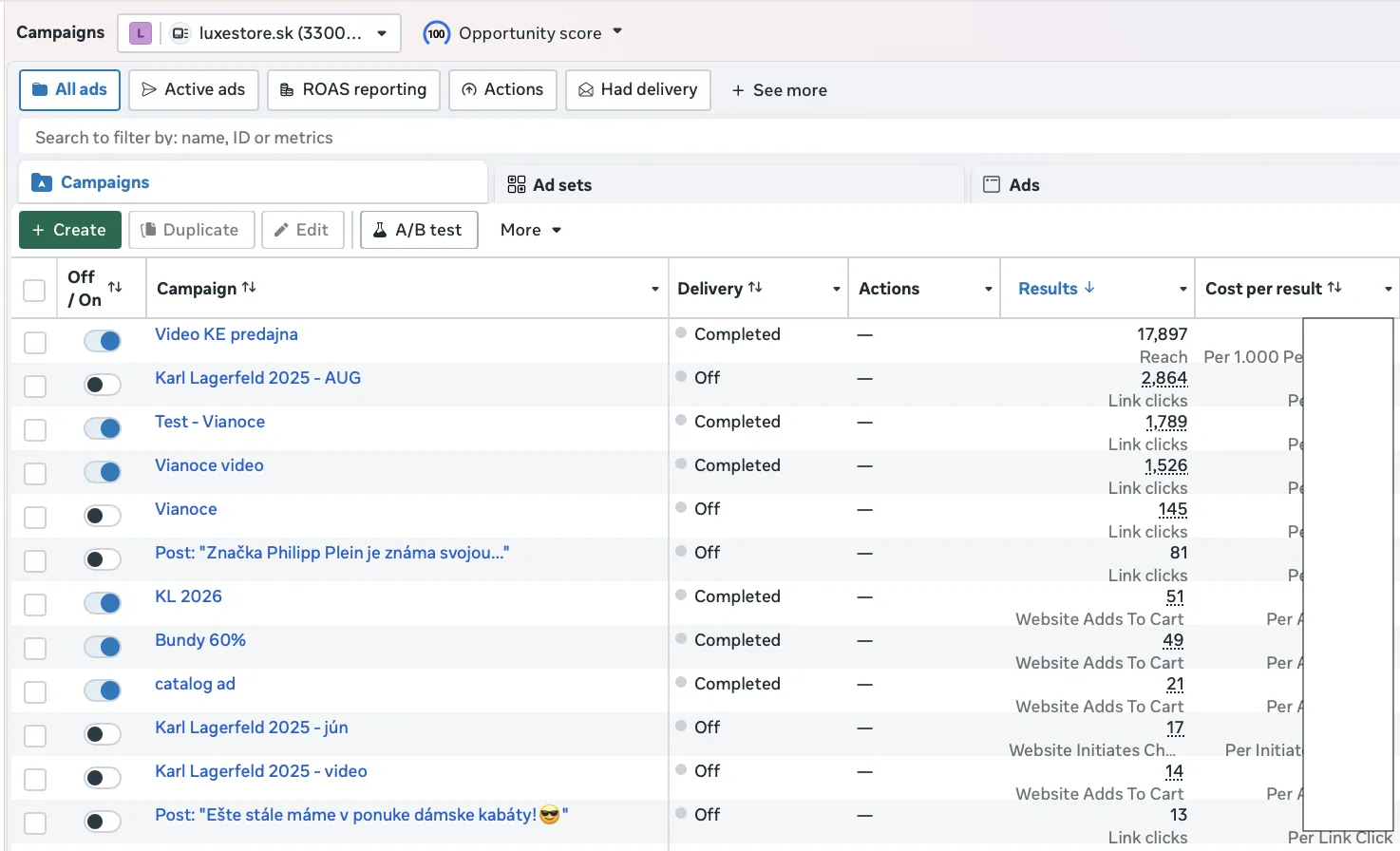
Task: Toggle off the KL 2026 campaign
Action: point(103,603)
